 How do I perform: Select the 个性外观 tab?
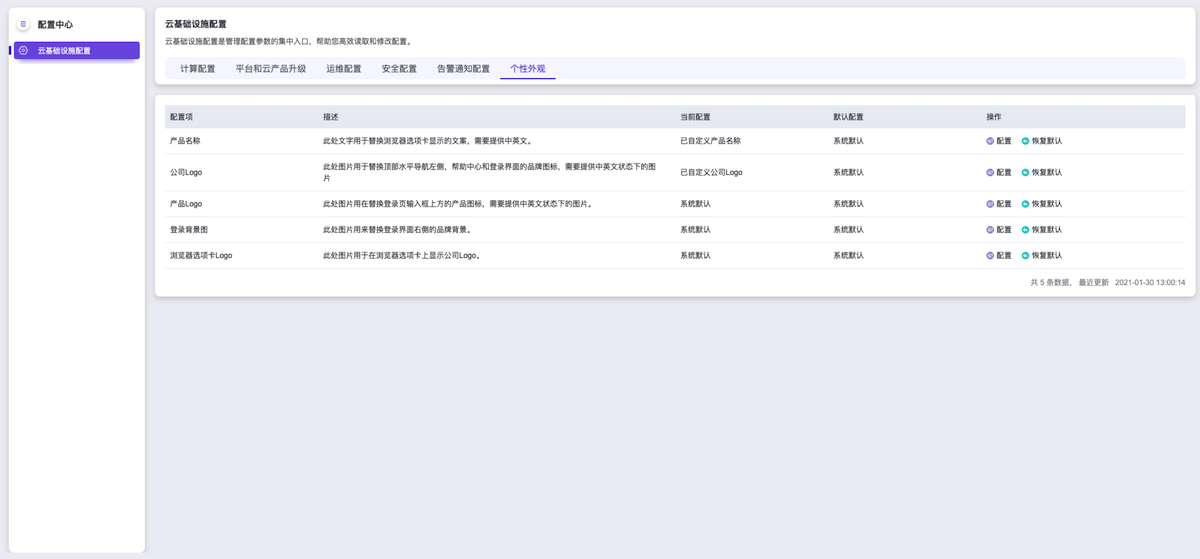(527, 69)
